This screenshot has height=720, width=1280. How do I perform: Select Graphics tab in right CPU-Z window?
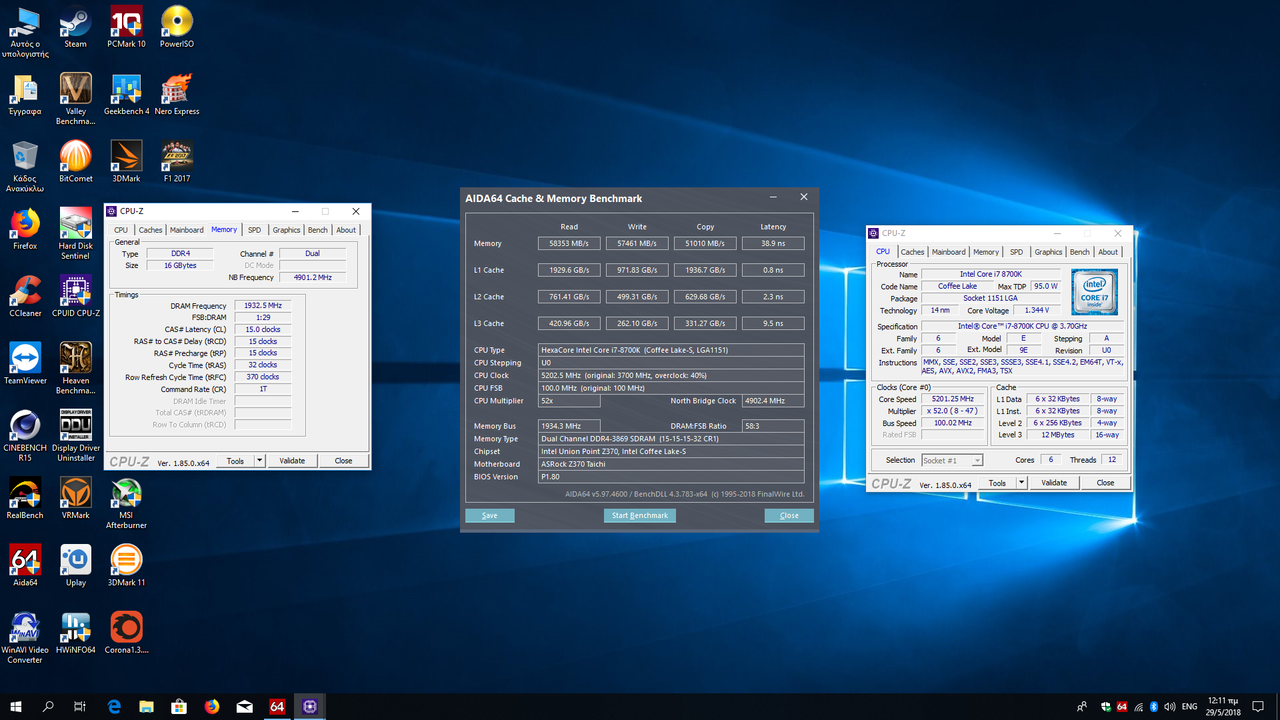(x=1048, y=252)
